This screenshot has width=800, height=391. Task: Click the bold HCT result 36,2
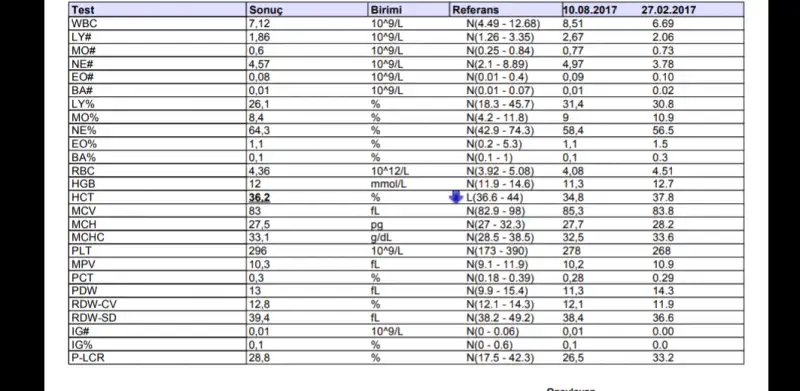coord(259,198)
